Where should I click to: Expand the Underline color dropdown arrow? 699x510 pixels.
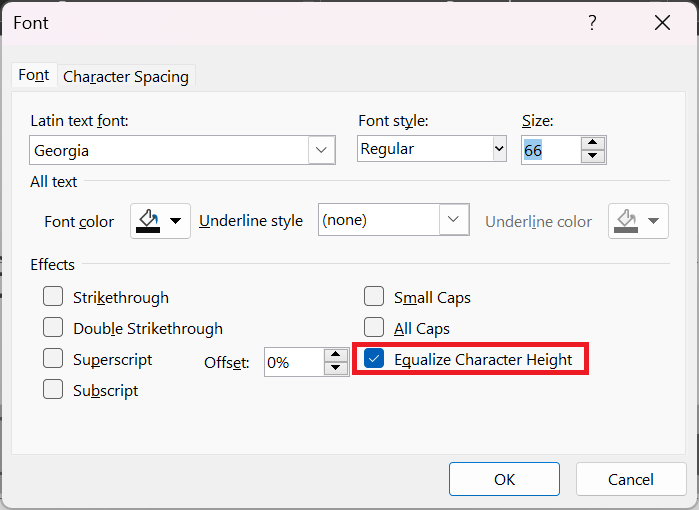(654, 221)
